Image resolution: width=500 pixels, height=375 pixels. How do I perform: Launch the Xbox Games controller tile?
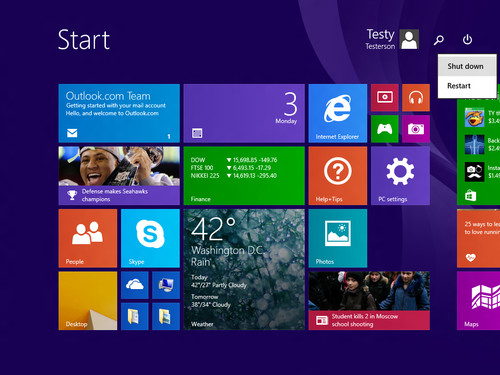385,129
